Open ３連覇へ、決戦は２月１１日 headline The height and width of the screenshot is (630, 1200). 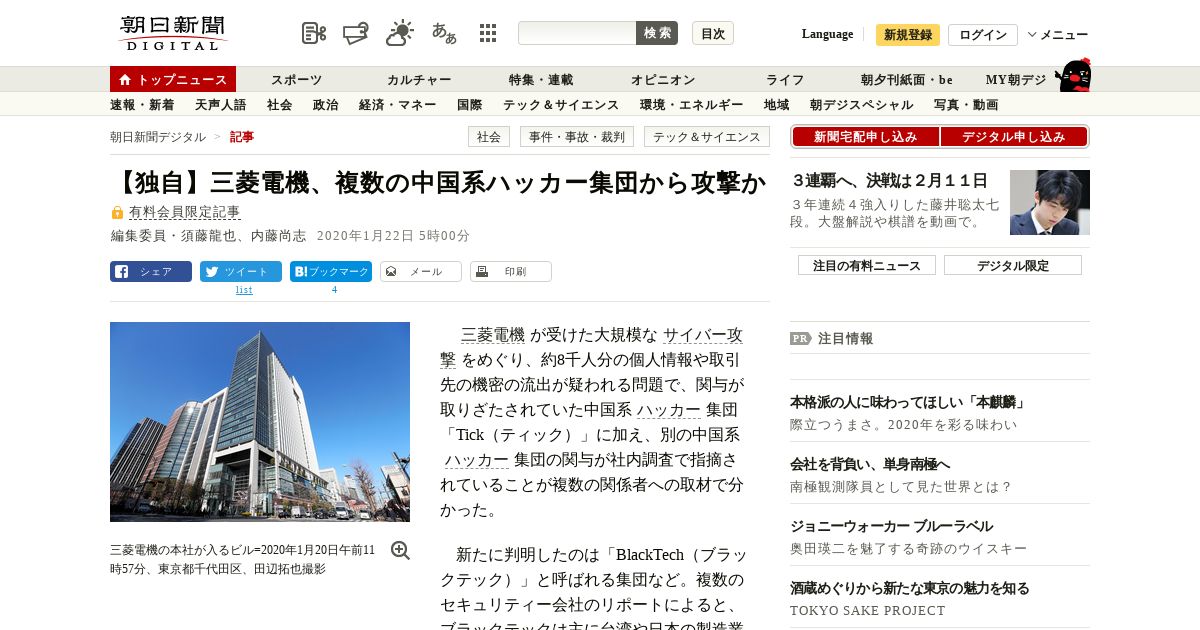tap(890, 181)
